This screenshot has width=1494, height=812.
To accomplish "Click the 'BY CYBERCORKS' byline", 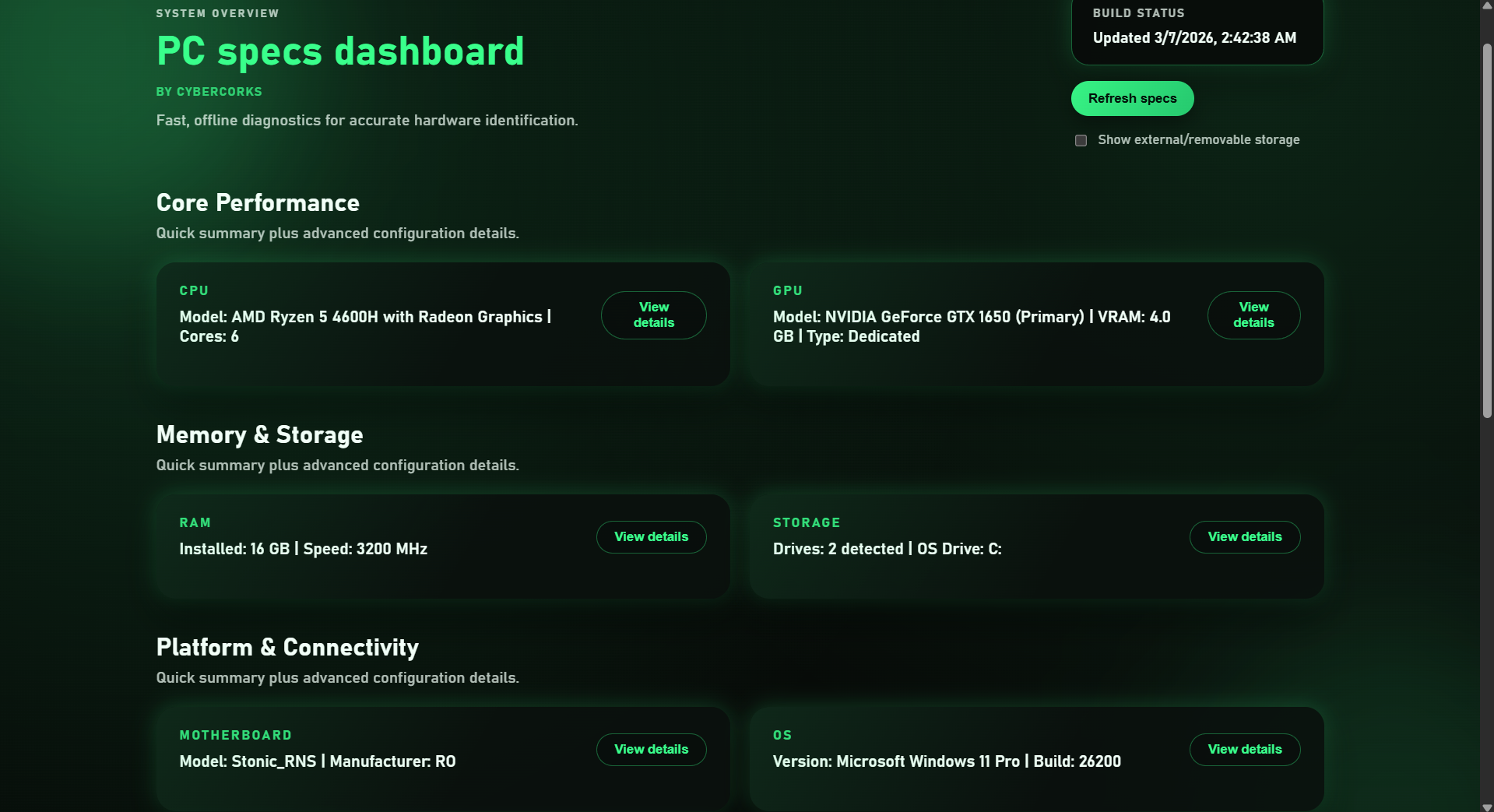I will pyautogui.click(x=209, y=92).
